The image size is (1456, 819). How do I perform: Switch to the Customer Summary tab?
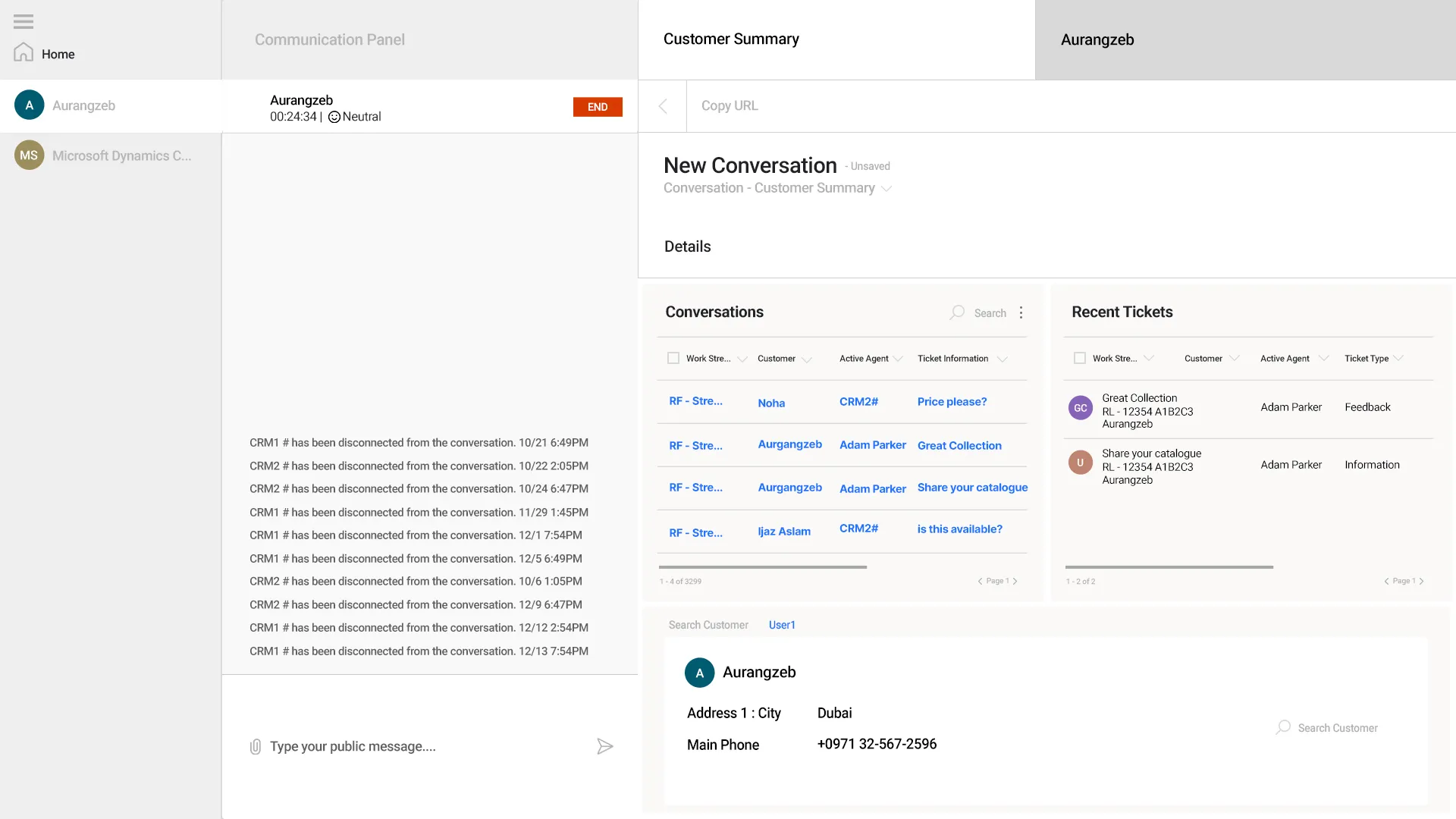coord(730,39)
